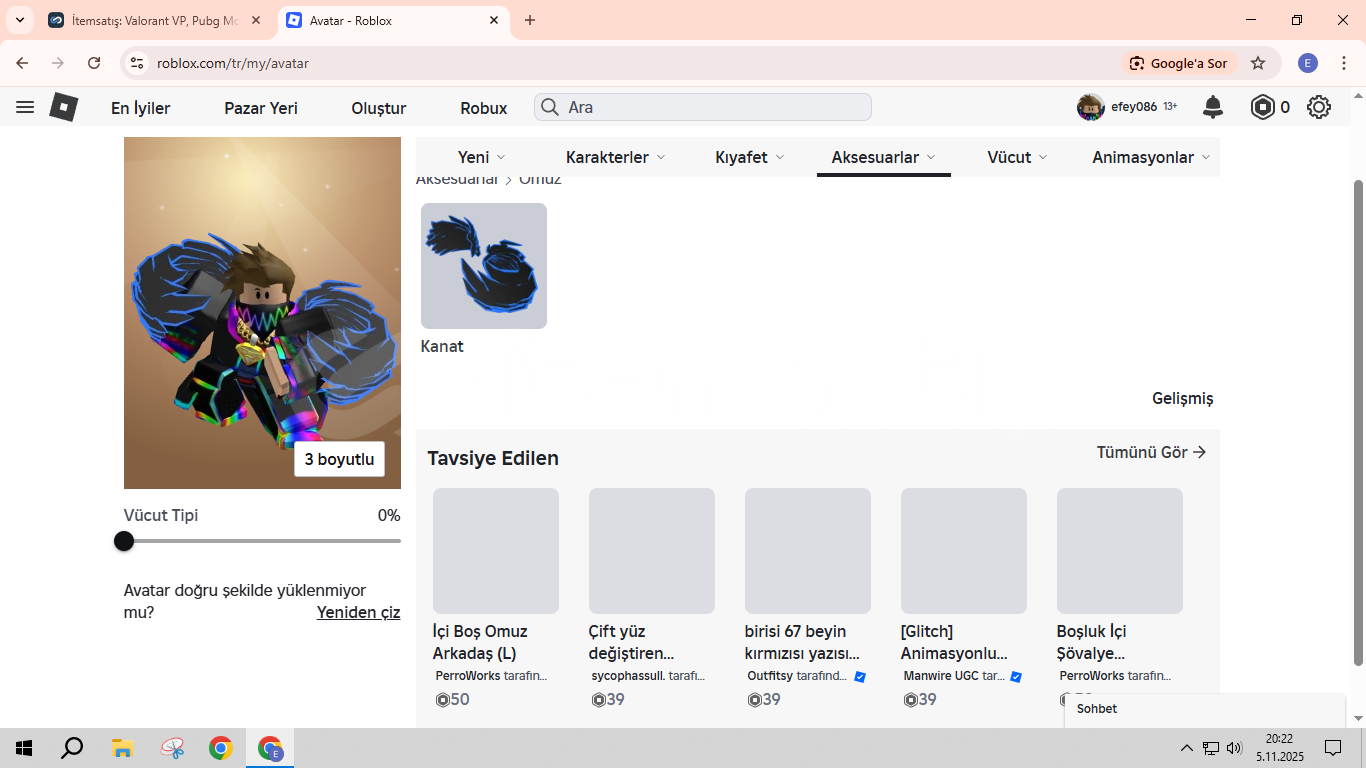
Task: Click the Roblox logo home icon
Action: pyautogui.click(x=64, y=107)
